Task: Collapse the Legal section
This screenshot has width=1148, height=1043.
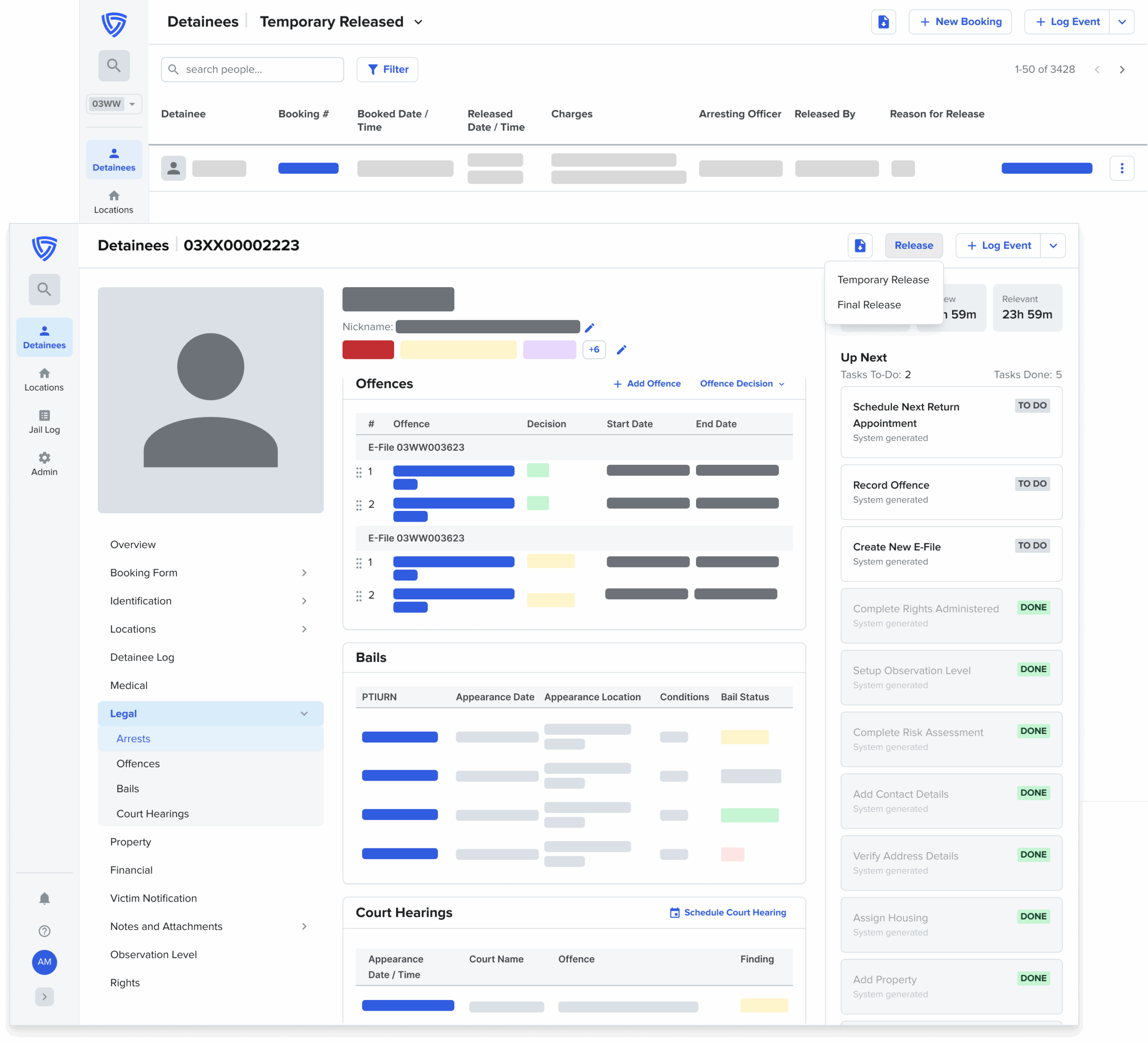Action: (x=304, y=713)
